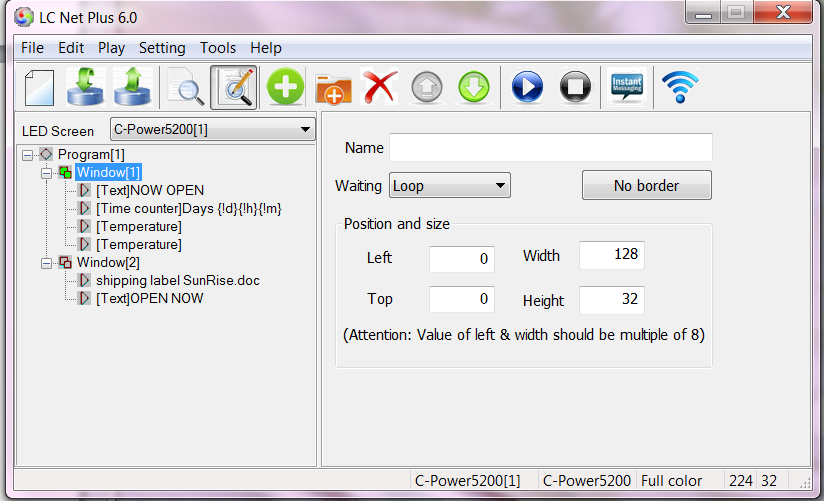
Task: Click the red X Delete icon
Action: 380,87
